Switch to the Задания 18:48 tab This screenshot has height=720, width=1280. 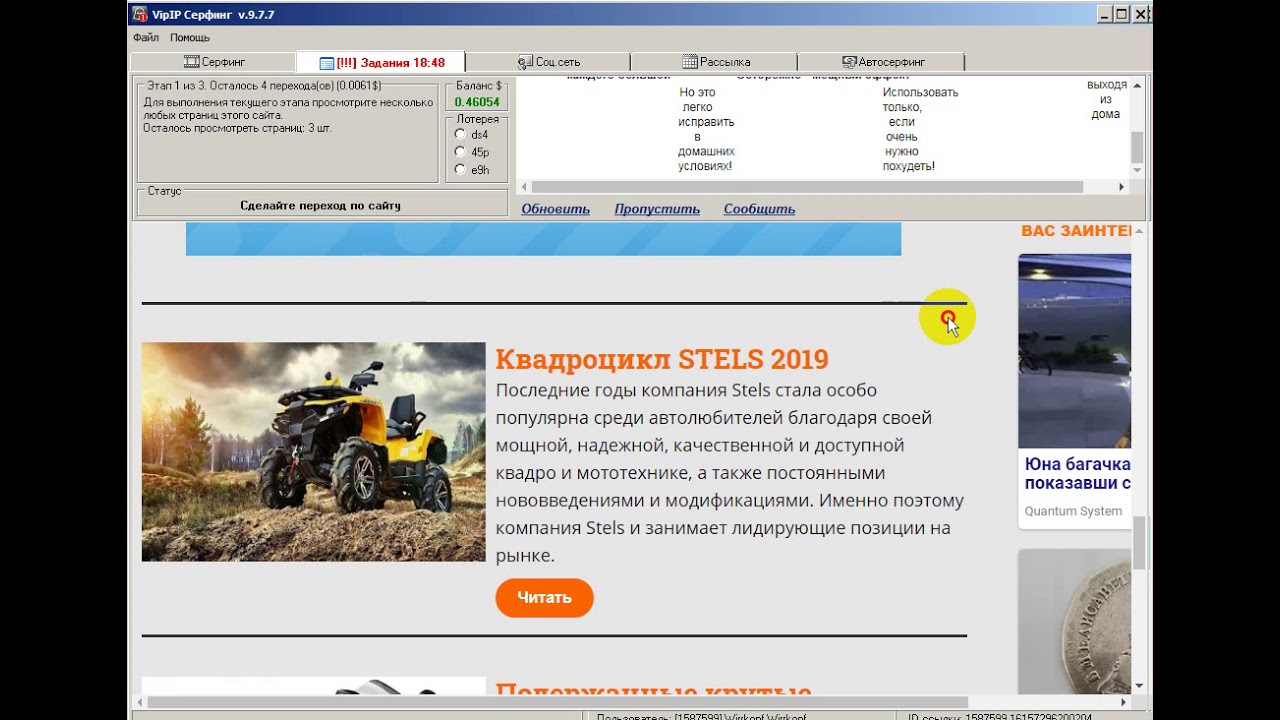point(381,62)
